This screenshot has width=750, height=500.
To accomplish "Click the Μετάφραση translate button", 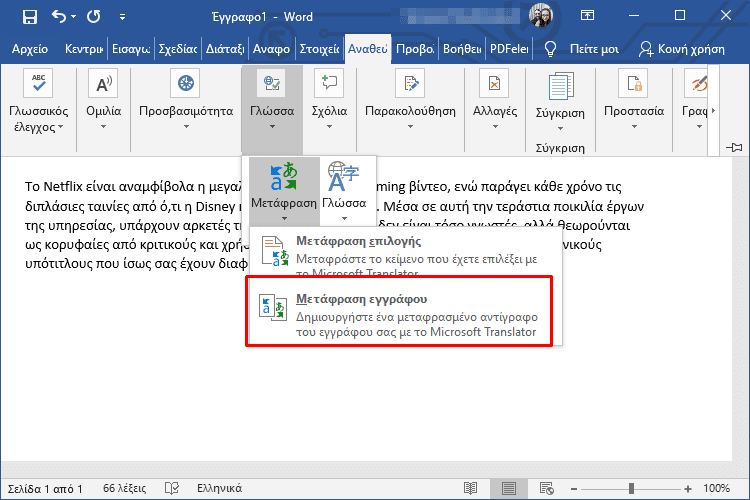I will coord(284,190).
